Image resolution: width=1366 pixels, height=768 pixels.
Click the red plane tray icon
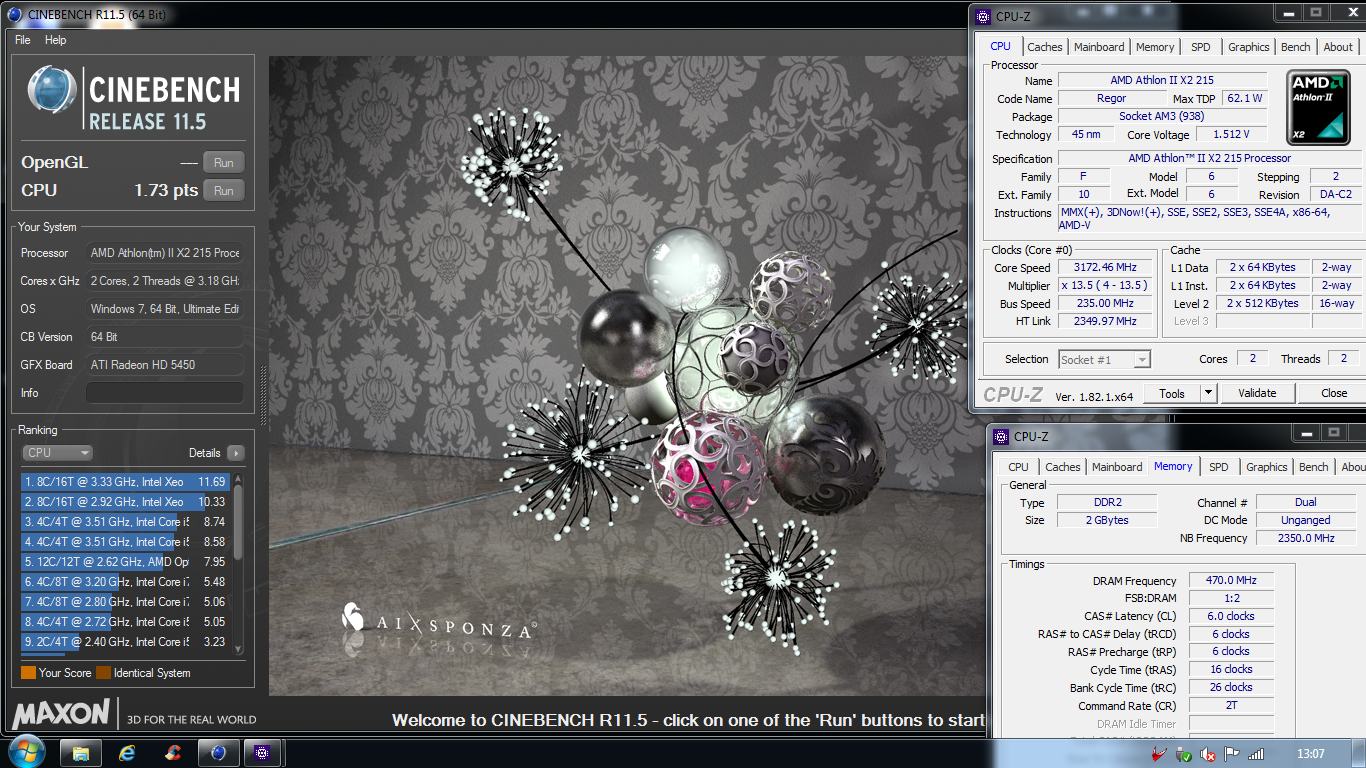click(x=1161, y=754)
